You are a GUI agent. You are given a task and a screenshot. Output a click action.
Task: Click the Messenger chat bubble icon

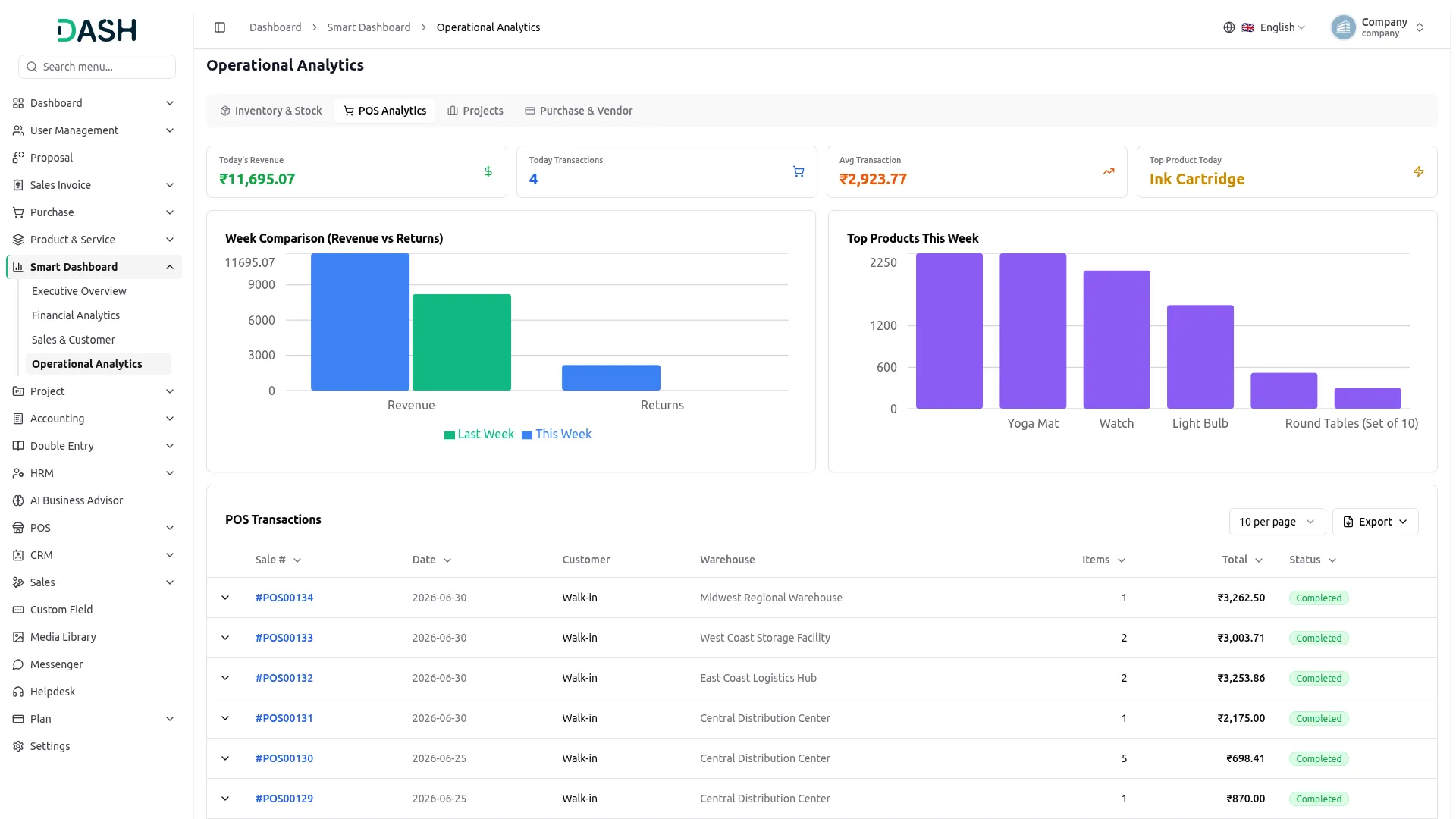tap(18, 664)
